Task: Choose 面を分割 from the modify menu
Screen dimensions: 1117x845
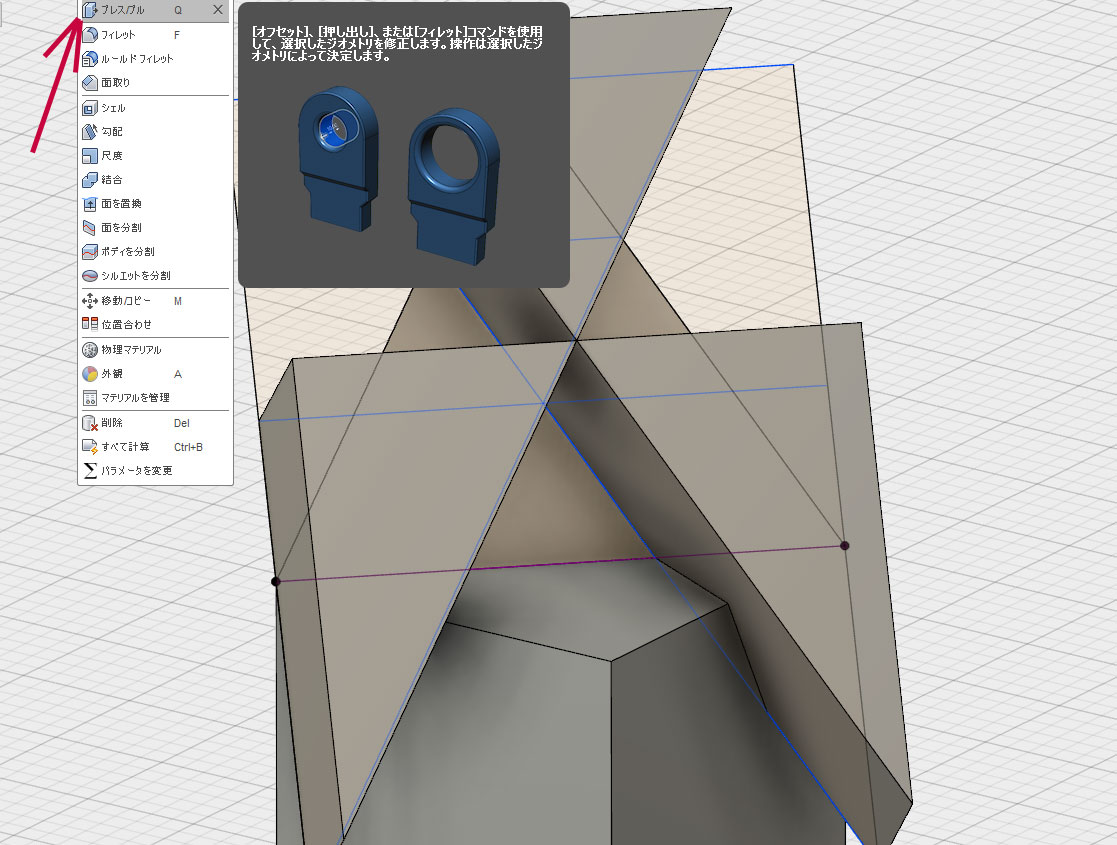Action: click(121, 228)
